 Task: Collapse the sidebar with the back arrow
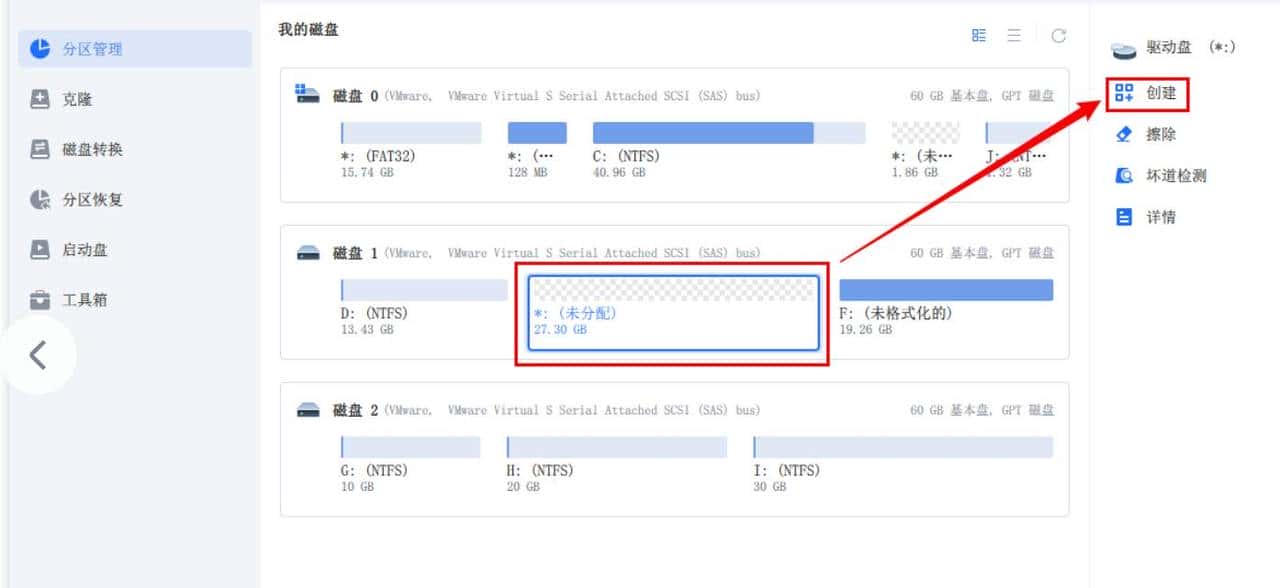38,354
